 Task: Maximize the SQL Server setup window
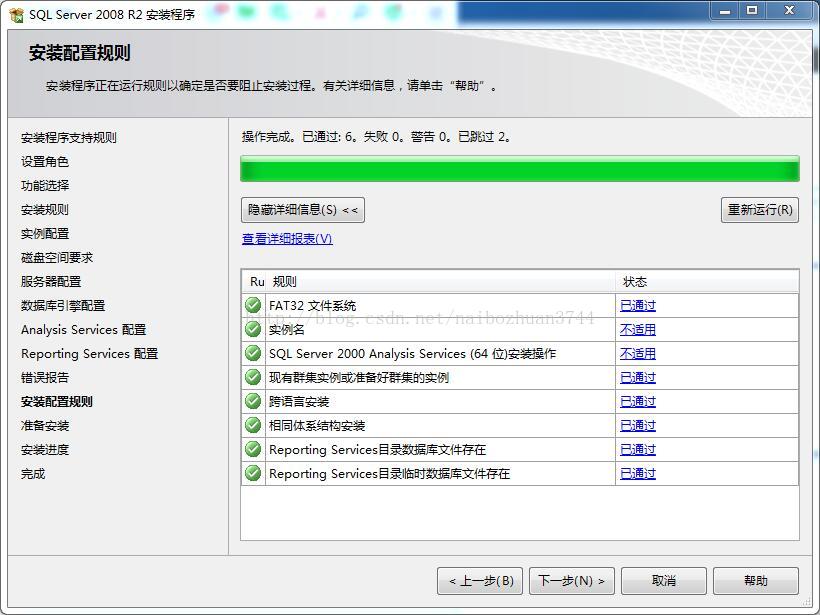[x=752, y=11]
